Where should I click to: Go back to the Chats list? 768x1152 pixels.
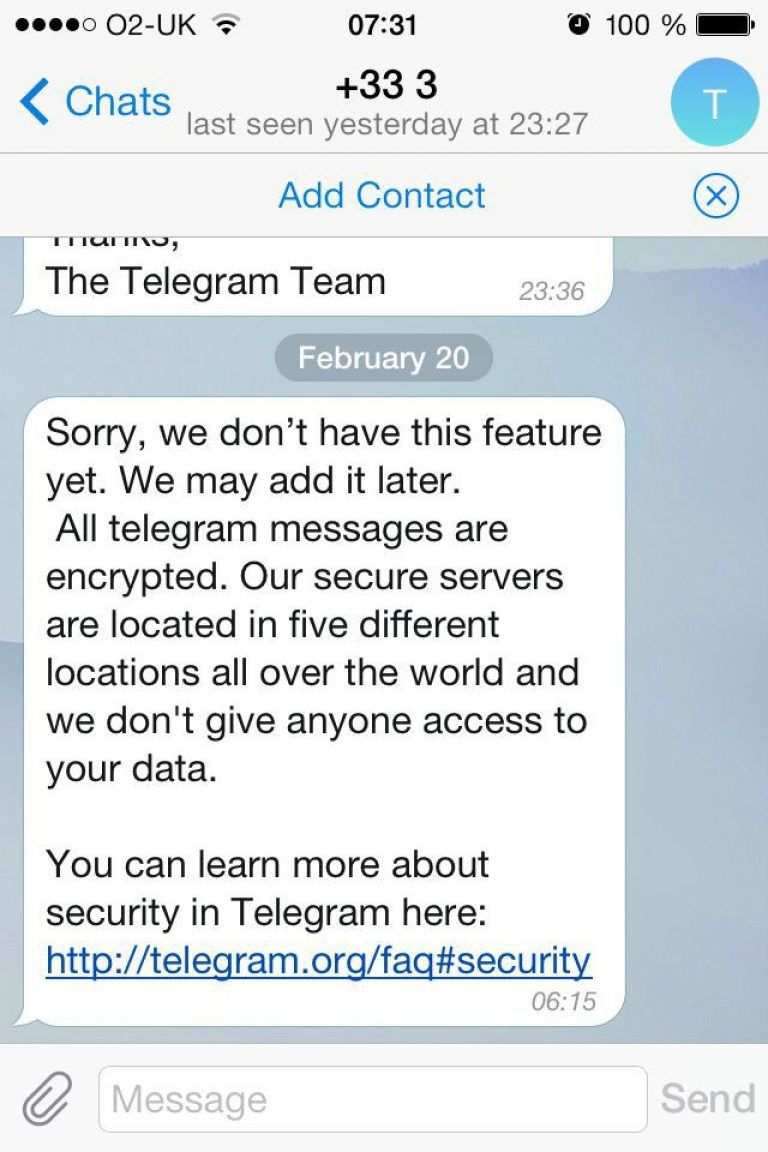tap(95, 102)
